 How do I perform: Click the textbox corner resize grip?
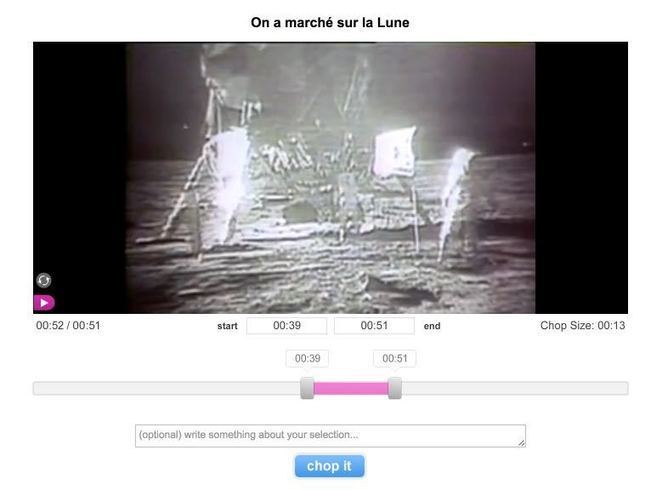point(521,443)
